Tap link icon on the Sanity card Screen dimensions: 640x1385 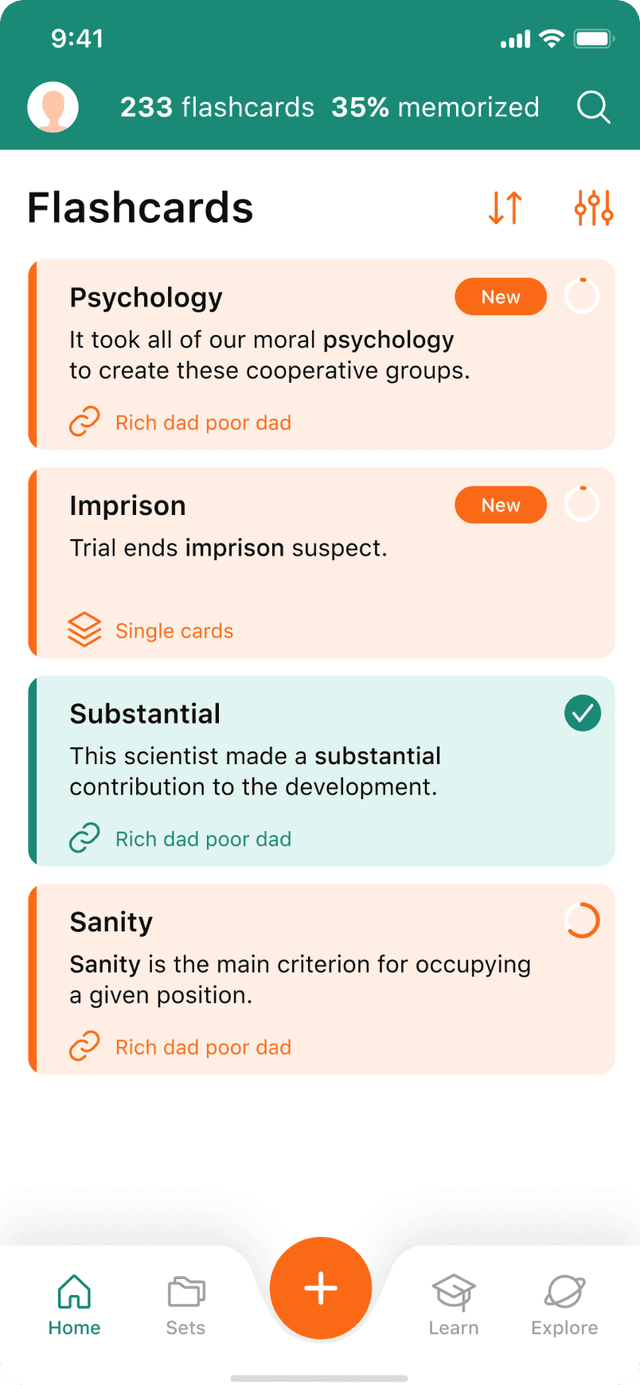click(x=84, y=1047)
